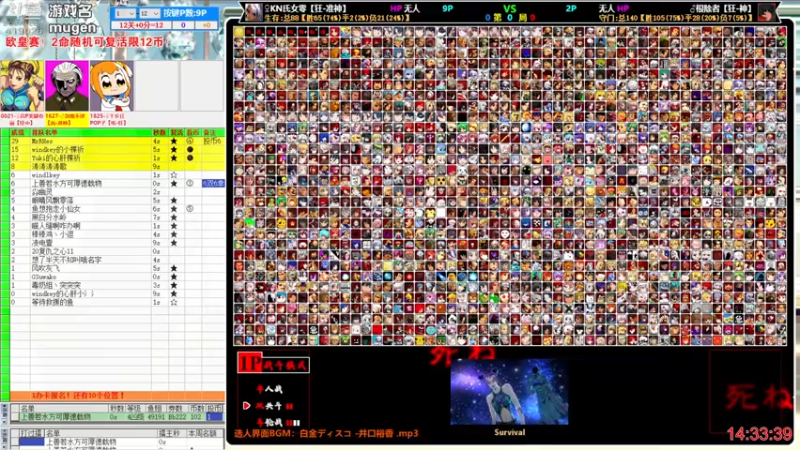Click the orange-haired Popuko portrait

coord(112,86)
